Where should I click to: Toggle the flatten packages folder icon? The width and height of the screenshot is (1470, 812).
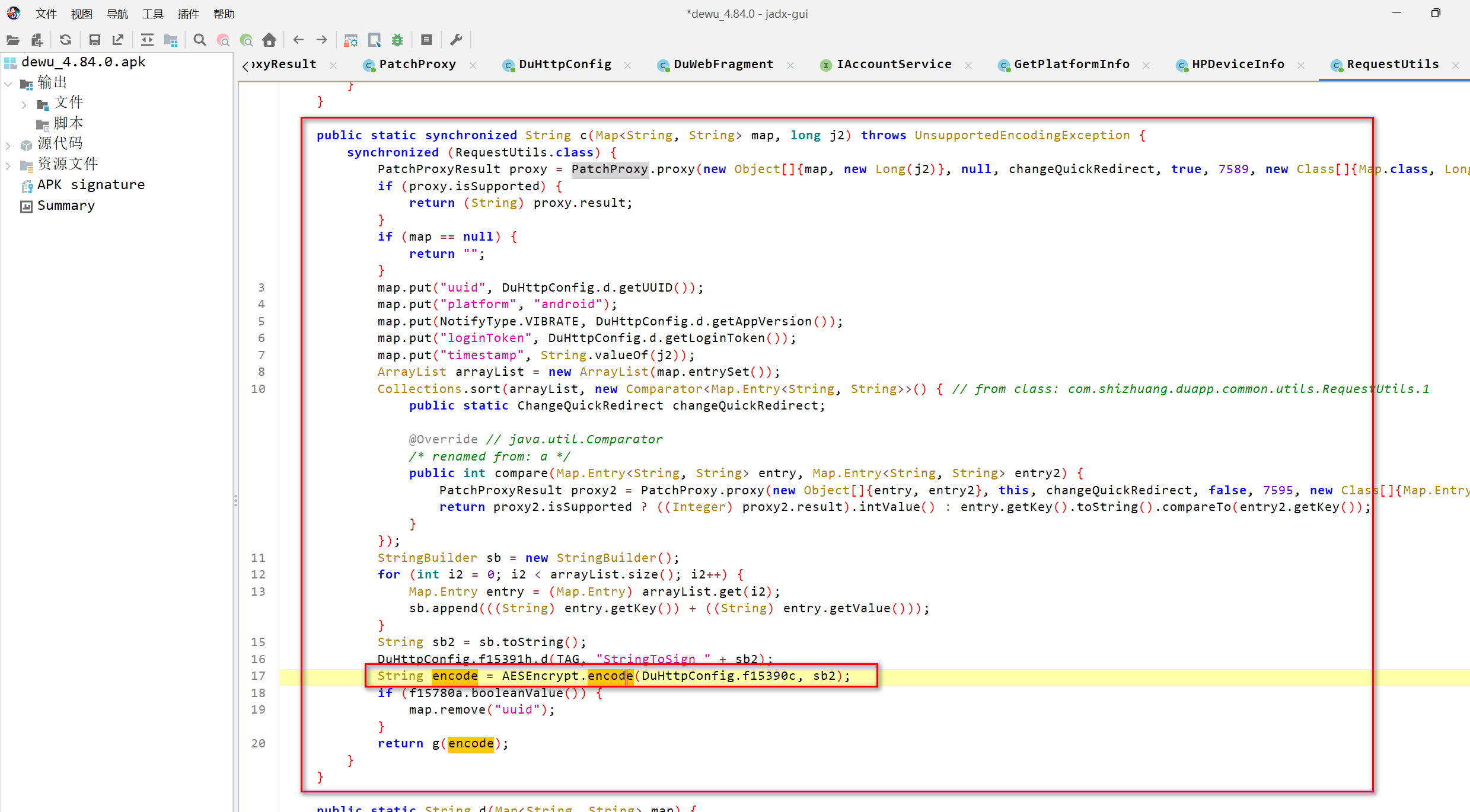(x=171, y=40)
